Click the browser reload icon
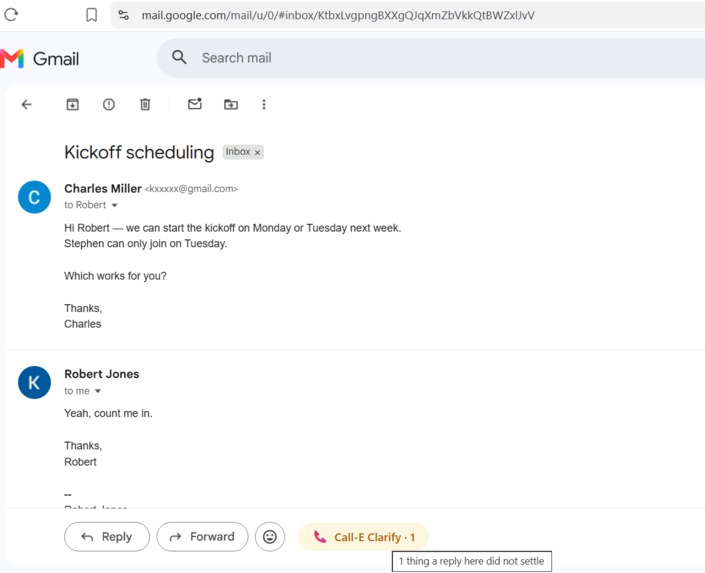Screen dimensions: 705x573 pyautogui.click(x=11, y=15)
